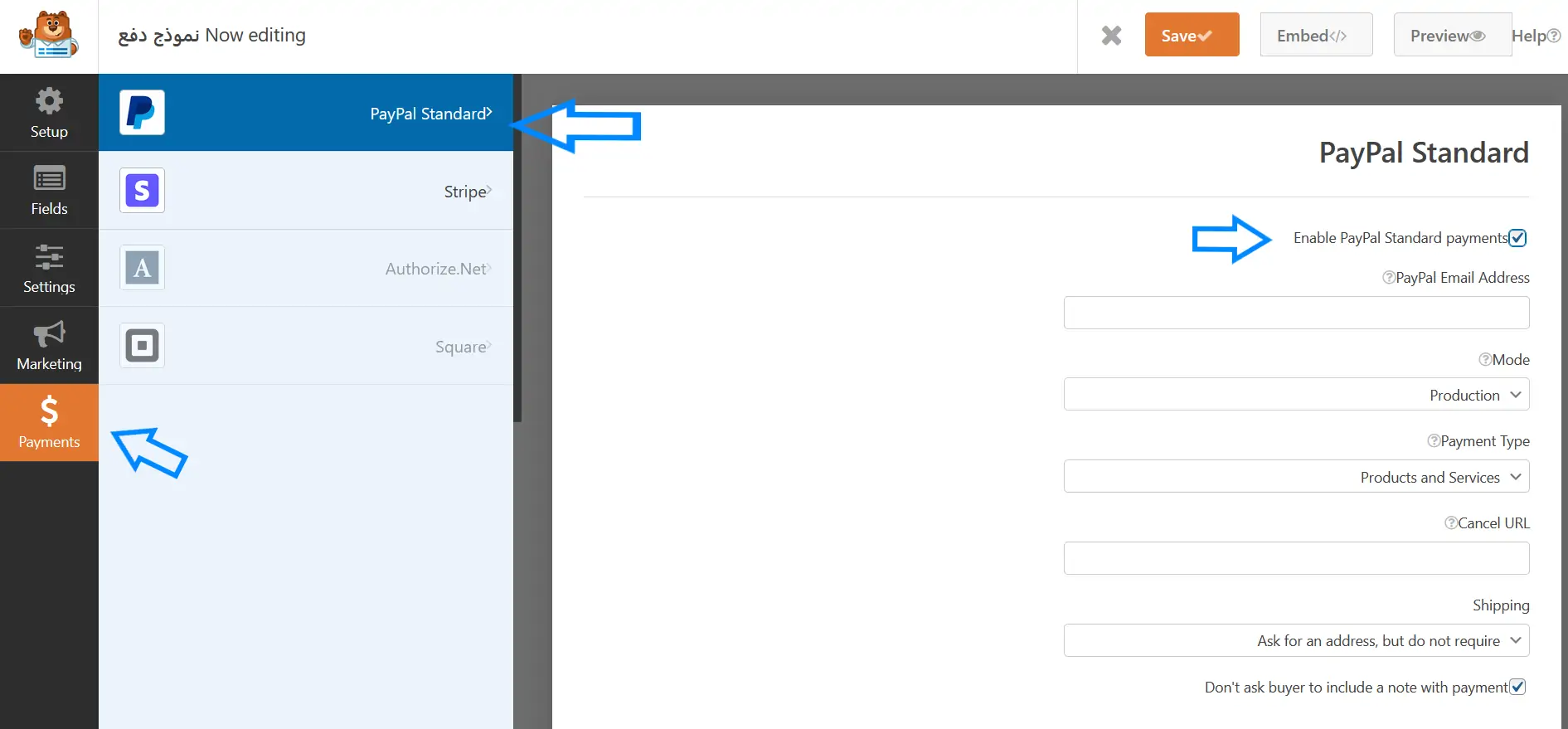This screenshot has width=1568, height=729.
Task: Click the Cancel URL input field
Action: (x=1296, y=558)
